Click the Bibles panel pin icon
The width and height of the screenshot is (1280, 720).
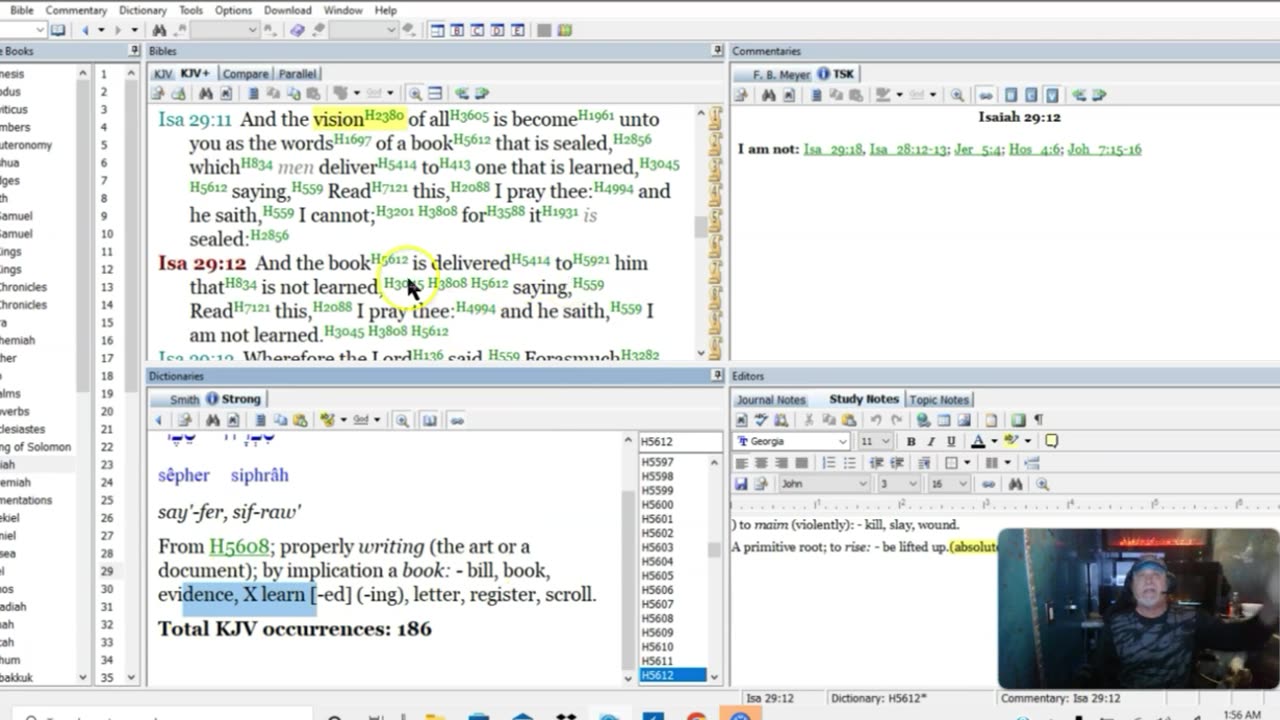(x=717, y=51)
